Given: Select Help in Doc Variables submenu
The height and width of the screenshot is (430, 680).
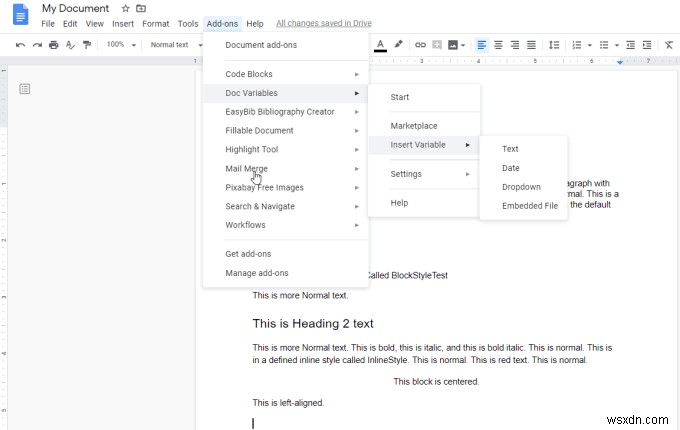Looking at the screenshot, I should [424, 203].
